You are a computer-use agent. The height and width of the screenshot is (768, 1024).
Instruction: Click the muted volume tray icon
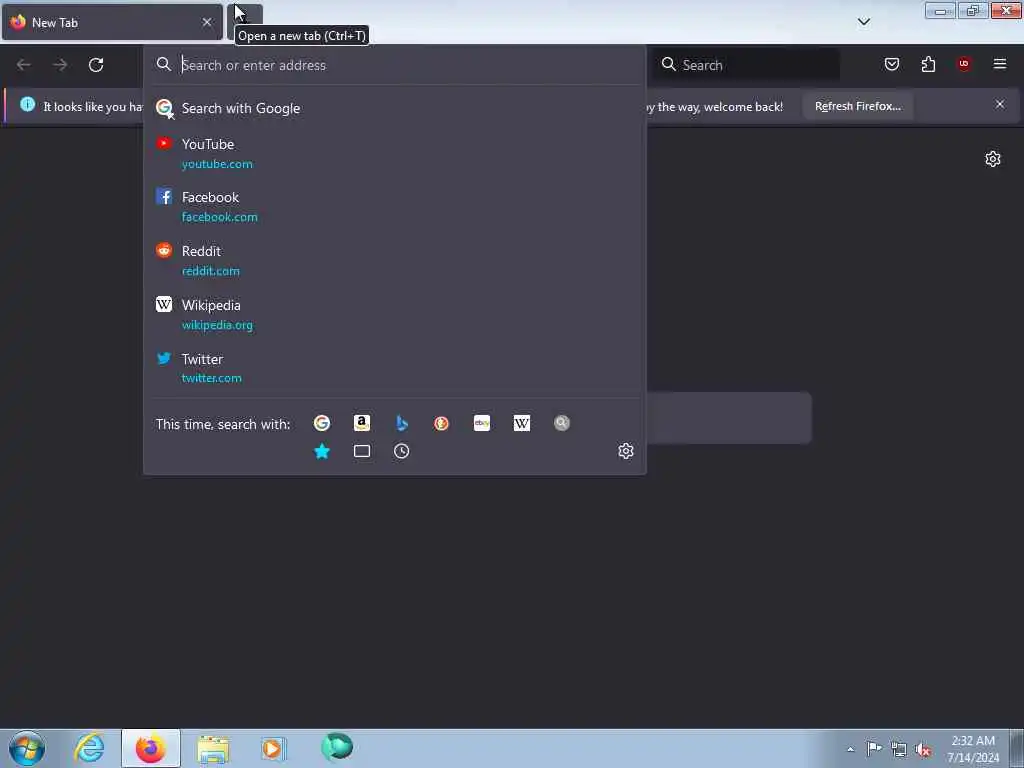923,749
